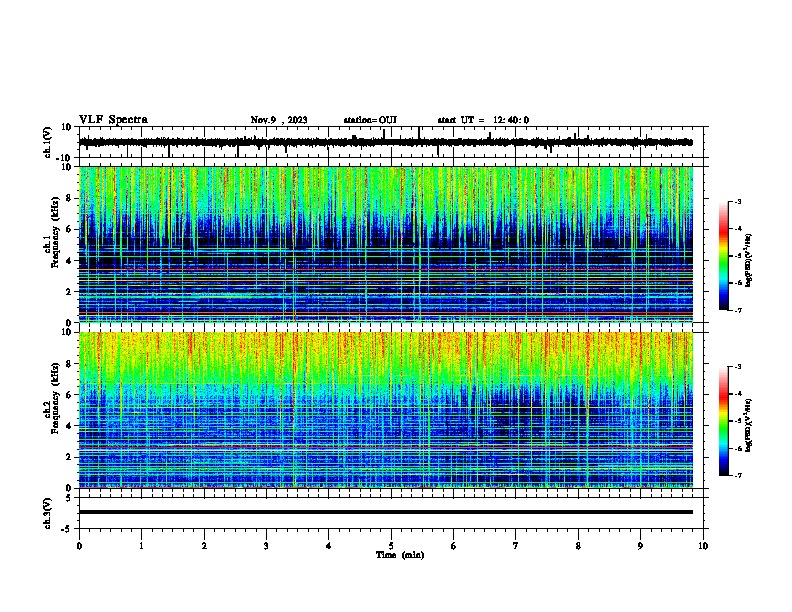Click the "-3" label on ch.1 color scale
Viewport: 792px width, 612px height.
(x=738, y=202)
